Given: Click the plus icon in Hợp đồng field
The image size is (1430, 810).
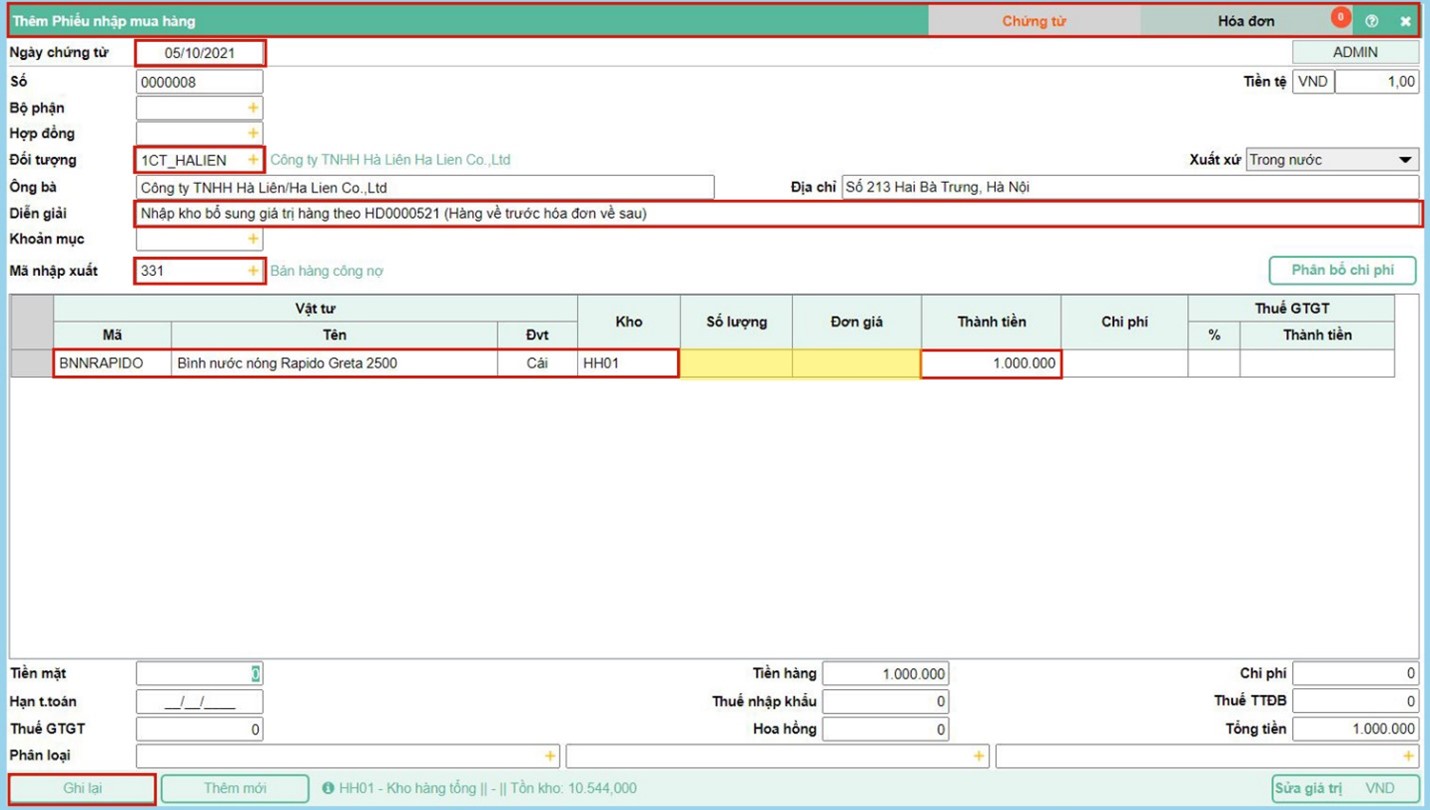Looking at the screenshot, I should [x=253, y=133].
